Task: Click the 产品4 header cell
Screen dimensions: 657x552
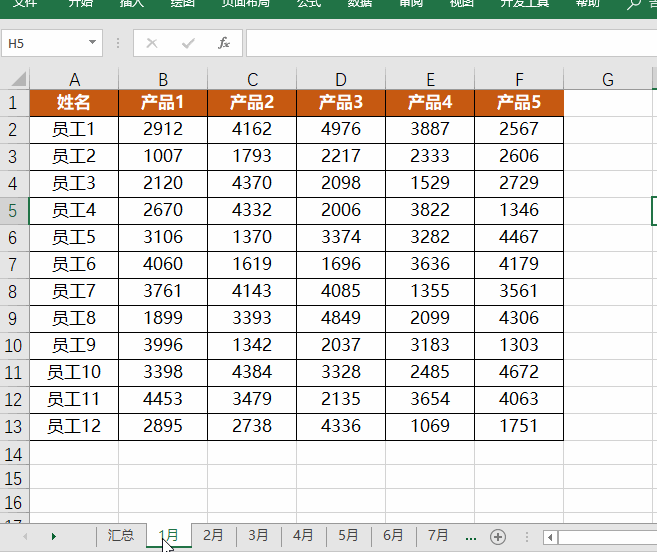Action: pos(430,103)
